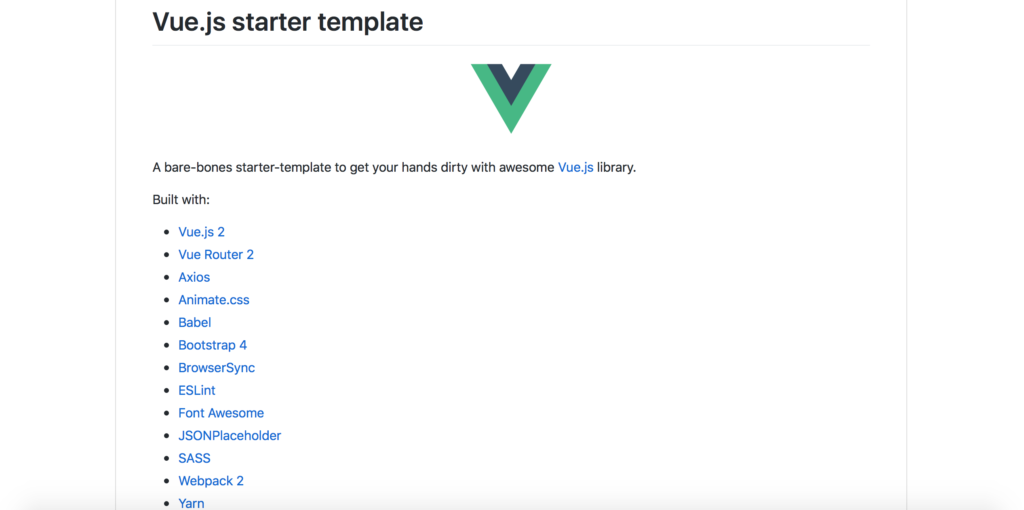Click the SASS link
Screen dimensions: 1024x510
point(195,458)
